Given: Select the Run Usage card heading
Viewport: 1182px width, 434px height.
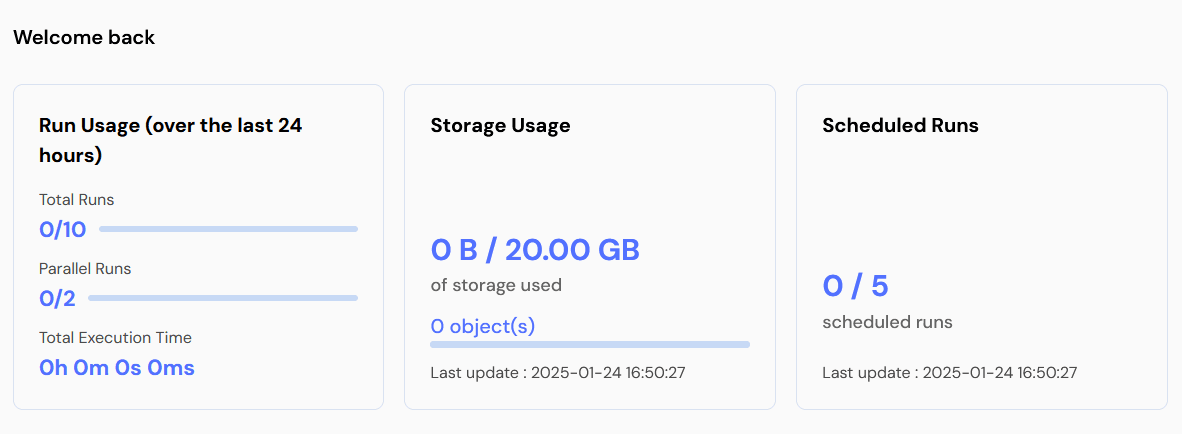Looking at the screenshot, I should click(170, 141).
